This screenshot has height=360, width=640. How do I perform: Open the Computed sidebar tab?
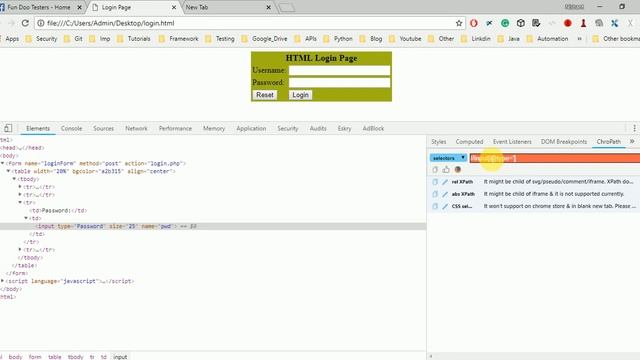point(469,142)
